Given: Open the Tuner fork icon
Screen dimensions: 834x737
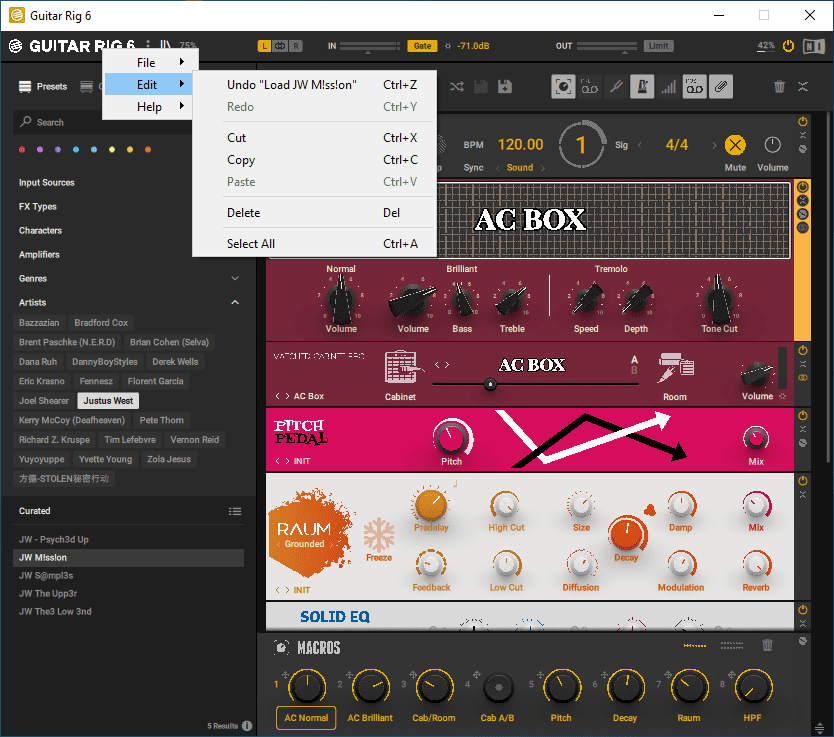Looking at the screenshot, I should coord(616,87).
